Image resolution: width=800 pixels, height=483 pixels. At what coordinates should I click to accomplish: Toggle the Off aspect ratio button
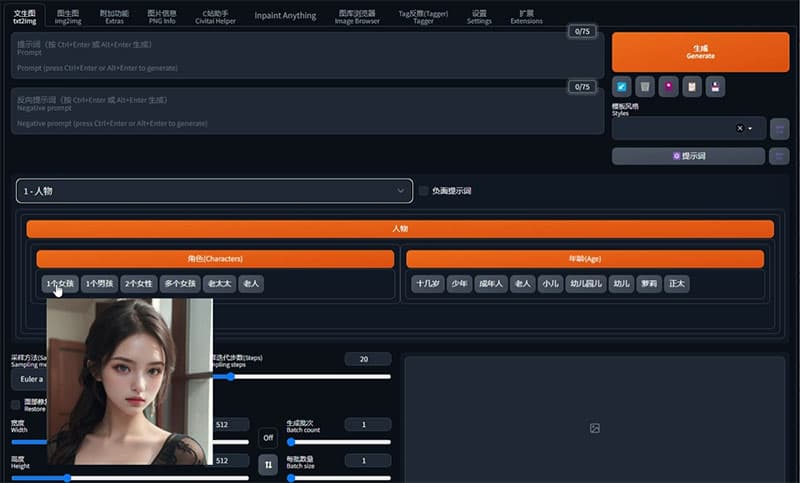pyautogui.click(x=268, y=437)
